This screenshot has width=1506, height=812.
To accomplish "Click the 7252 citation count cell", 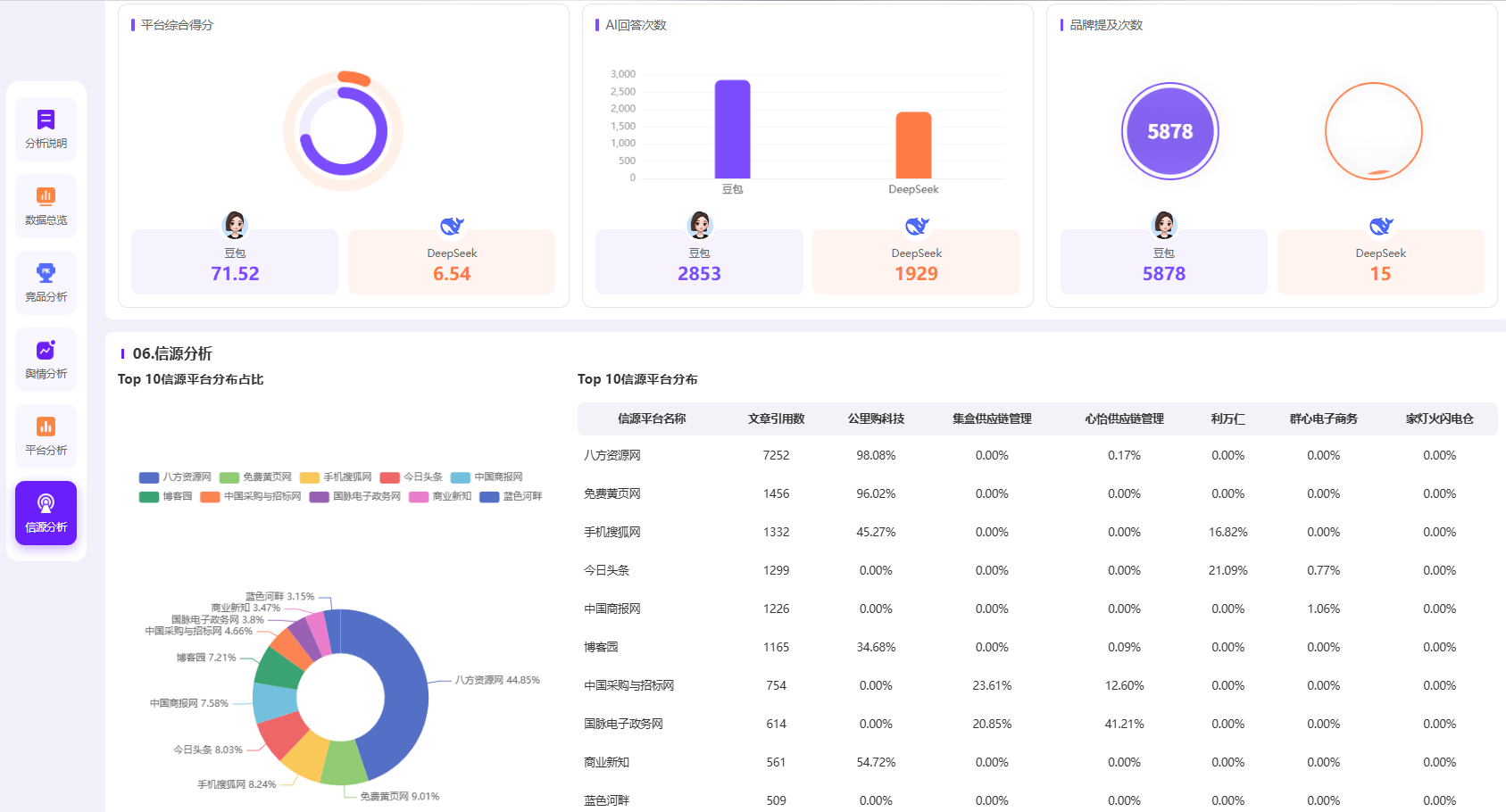I will 776,455.
